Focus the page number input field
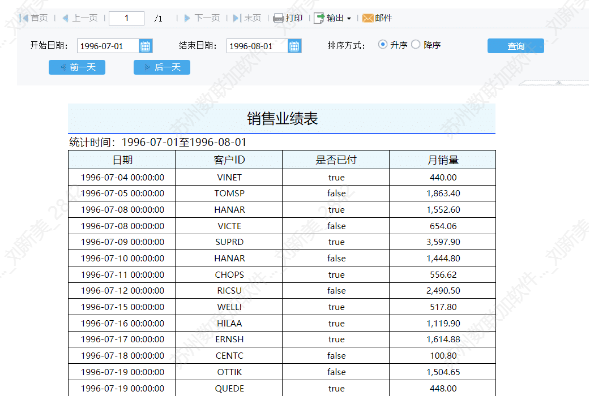This screenshot has width=589, height=396. click(127, 18)
